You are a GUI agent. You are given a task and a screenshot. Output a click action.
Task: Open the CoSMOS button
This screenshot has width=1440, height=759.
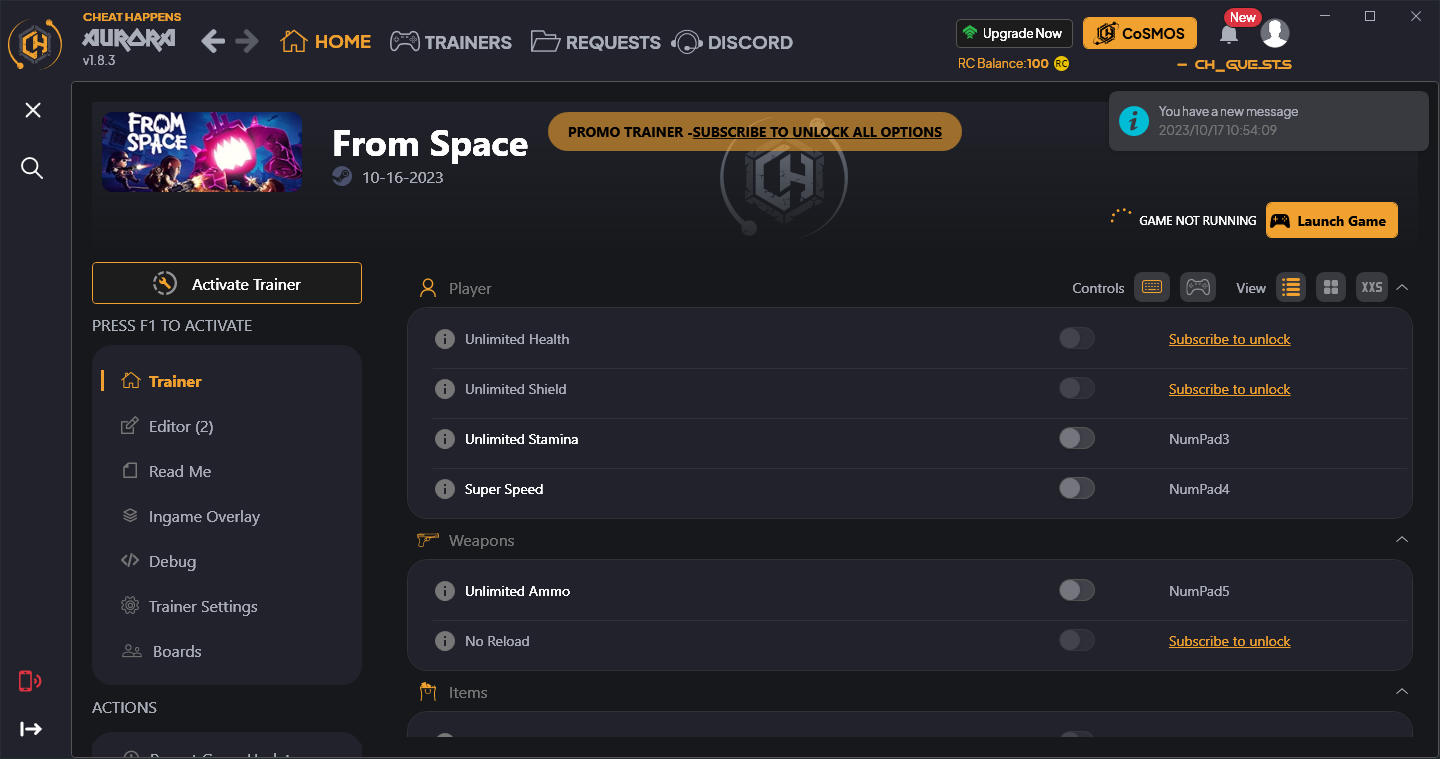click(x=1140, y=33)
